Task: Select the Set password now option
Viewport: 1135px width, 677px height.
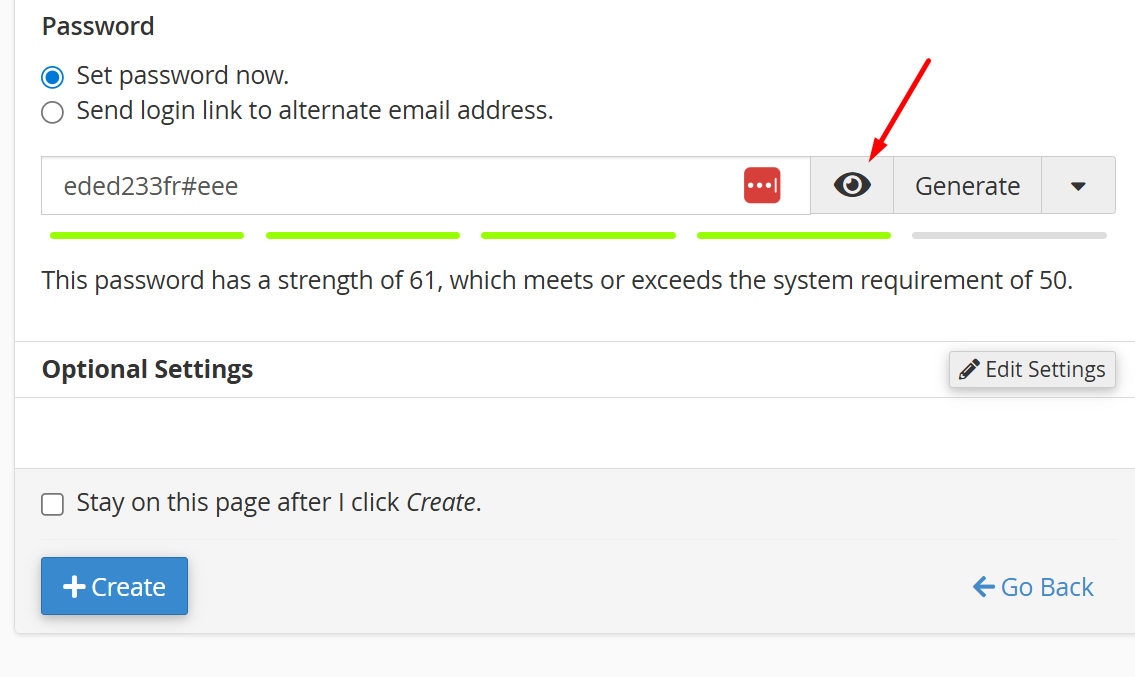Action: [x=52, y=77]
